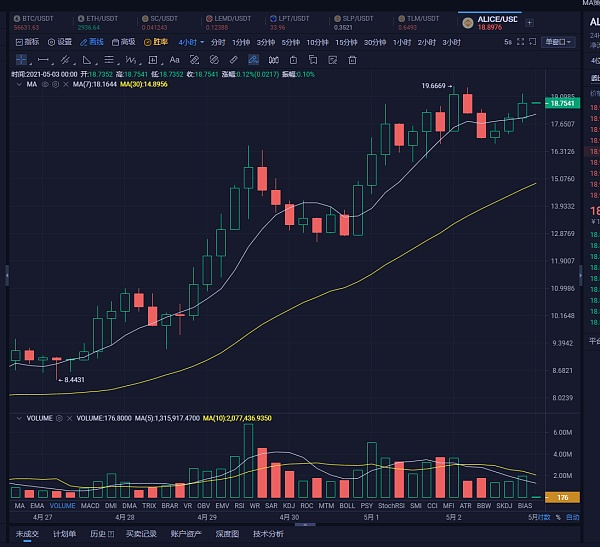
Task: Open the 单窗口 layout dropdown
Action: point(558,42)
